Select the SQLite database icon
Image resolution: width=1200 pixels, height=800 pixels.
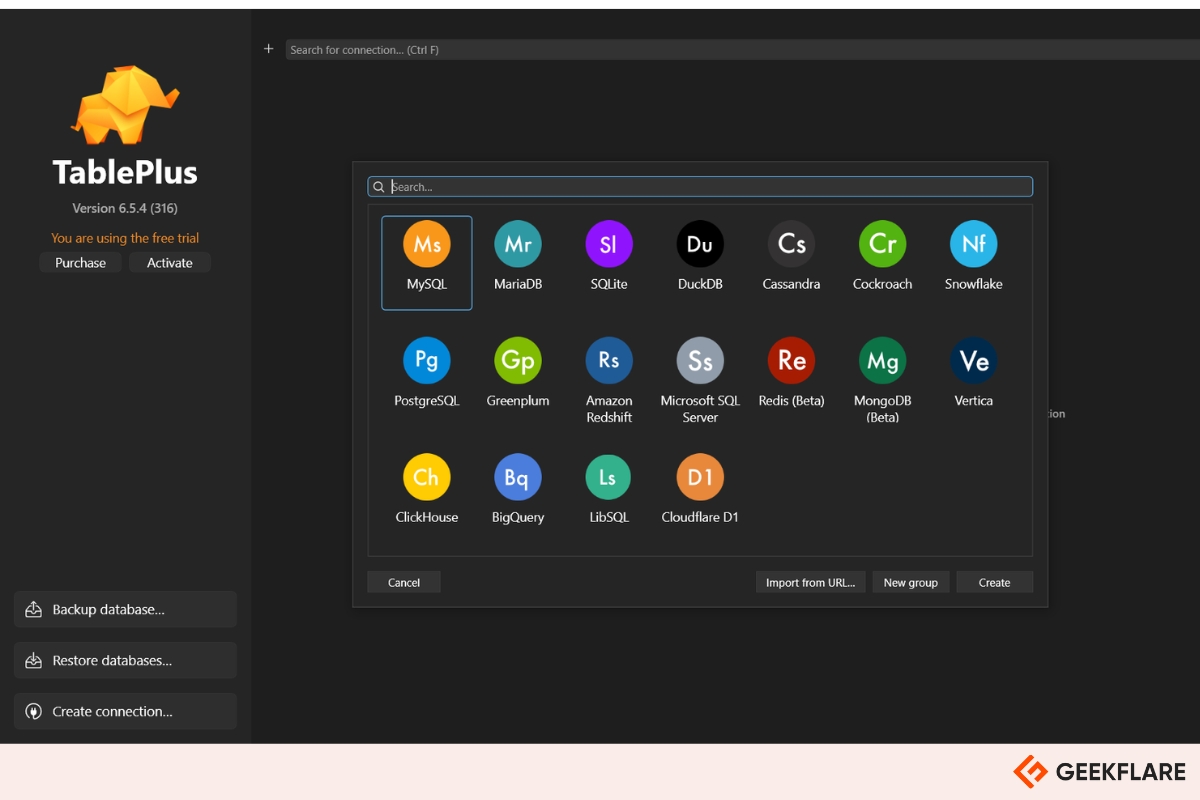(x=609, y=244)
